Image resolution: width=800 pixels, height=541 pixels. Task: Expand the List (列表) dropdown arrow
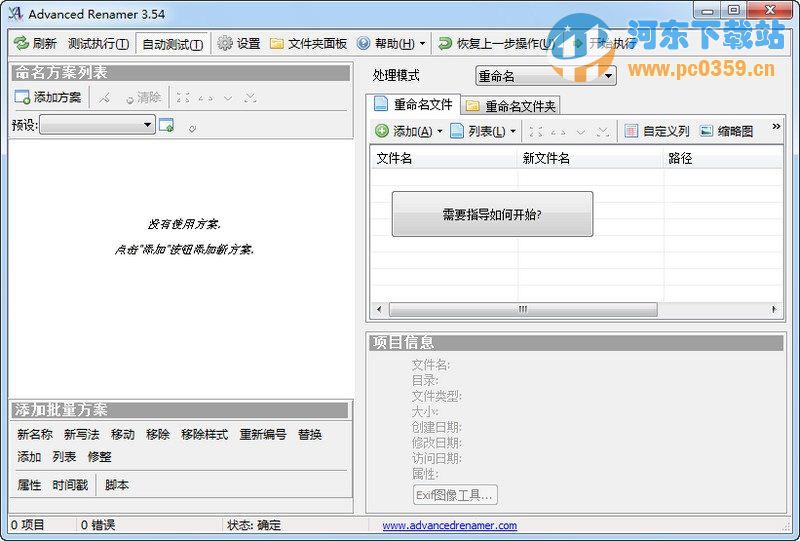pyautogui.click(x=513, y=132)
